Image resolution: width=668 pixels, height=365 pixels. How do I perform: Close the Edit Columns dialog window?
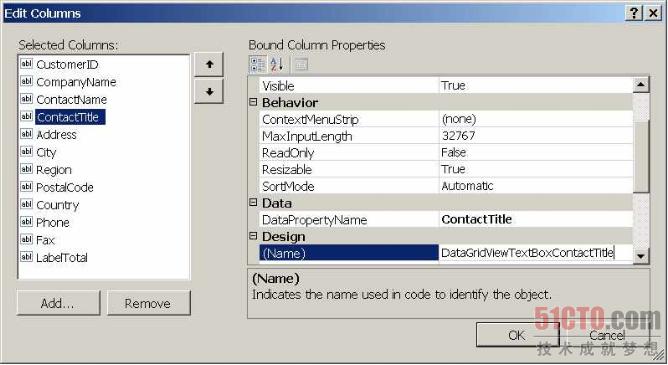tap(652, 13)
